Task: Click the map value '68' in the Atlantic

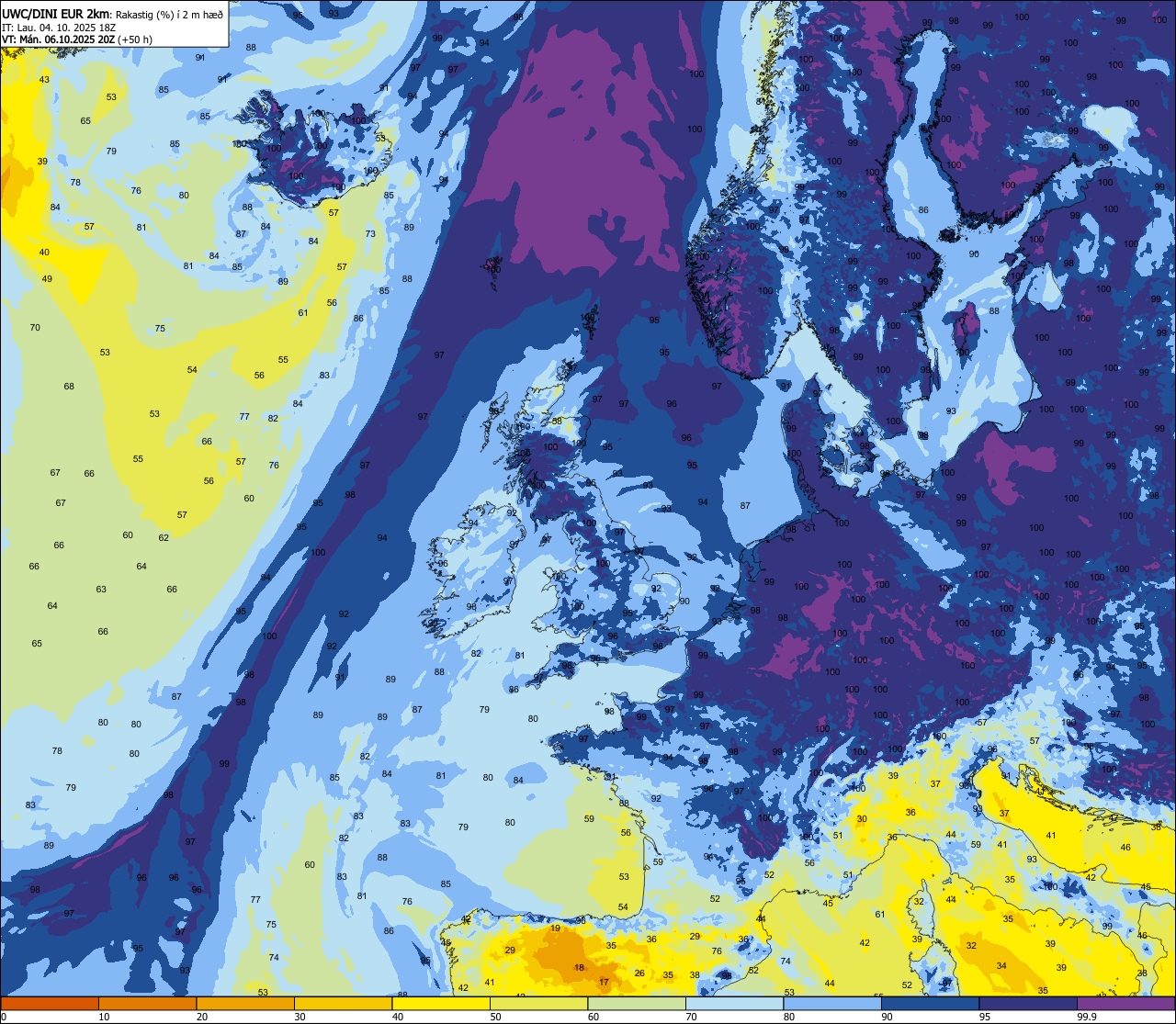Action: (69, 387)
